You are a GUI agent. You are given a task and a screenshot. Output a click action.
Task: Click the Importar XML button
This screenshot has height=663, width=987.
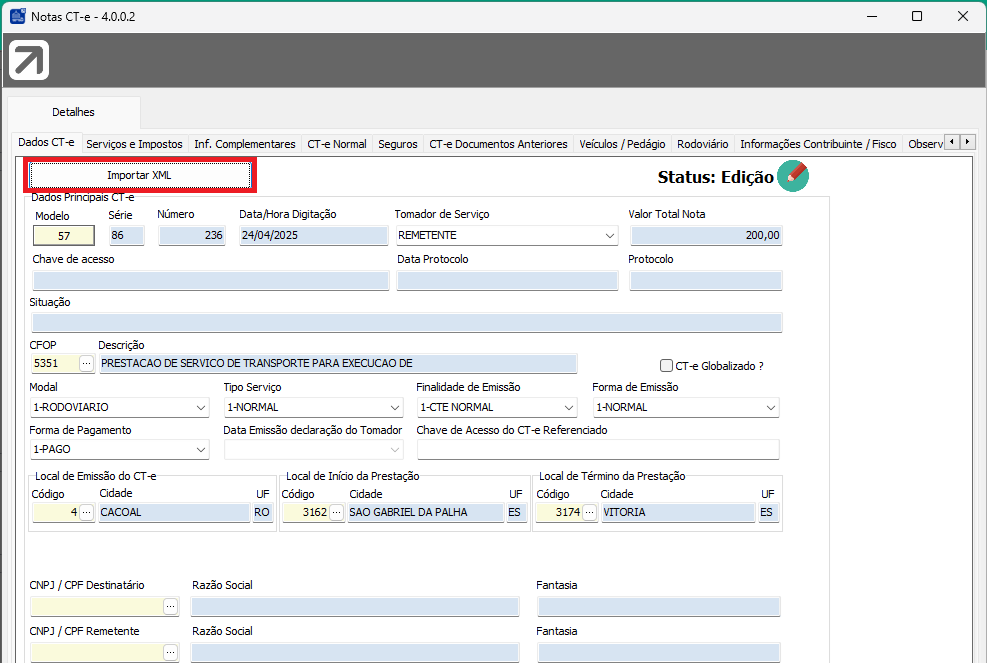click(x=140, y=175)
